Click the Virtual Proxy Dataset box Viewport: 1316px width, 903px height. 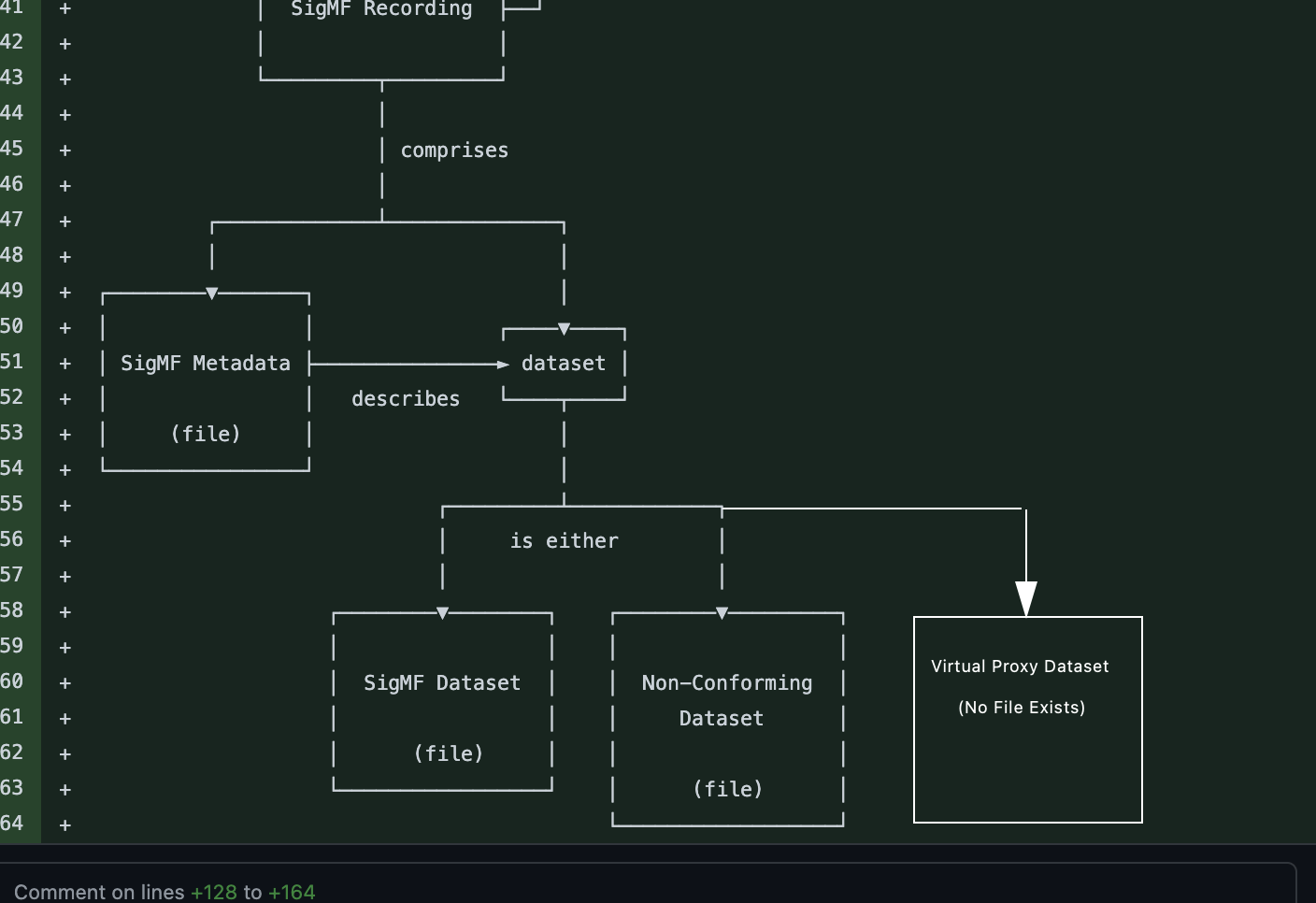coord(1027,718)
